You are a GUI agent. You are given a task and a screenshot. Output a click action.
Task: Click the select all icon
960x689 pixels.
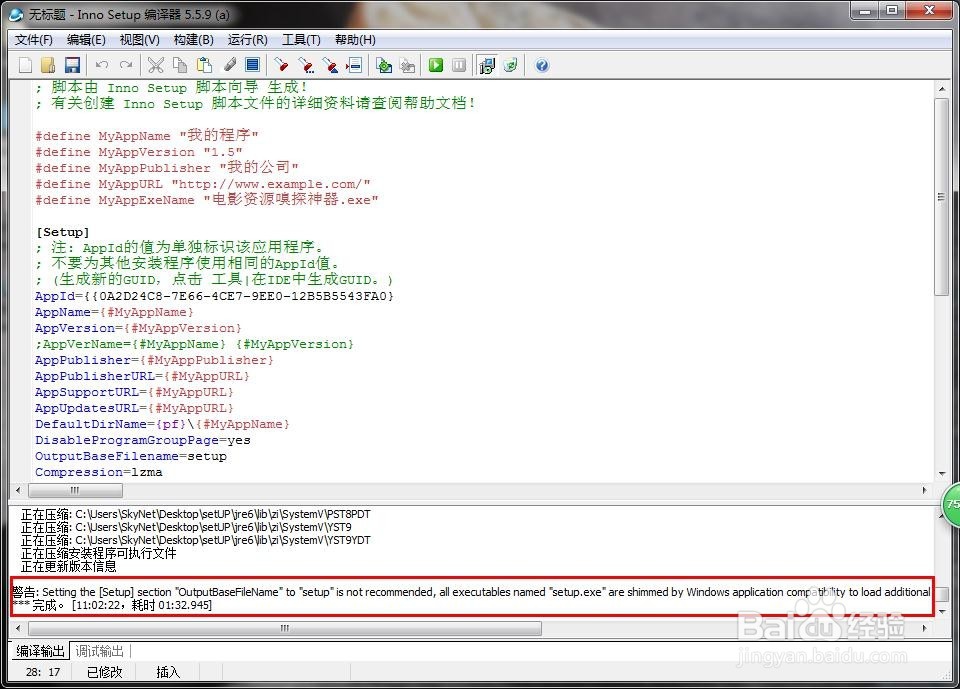[x=252, y=65]
